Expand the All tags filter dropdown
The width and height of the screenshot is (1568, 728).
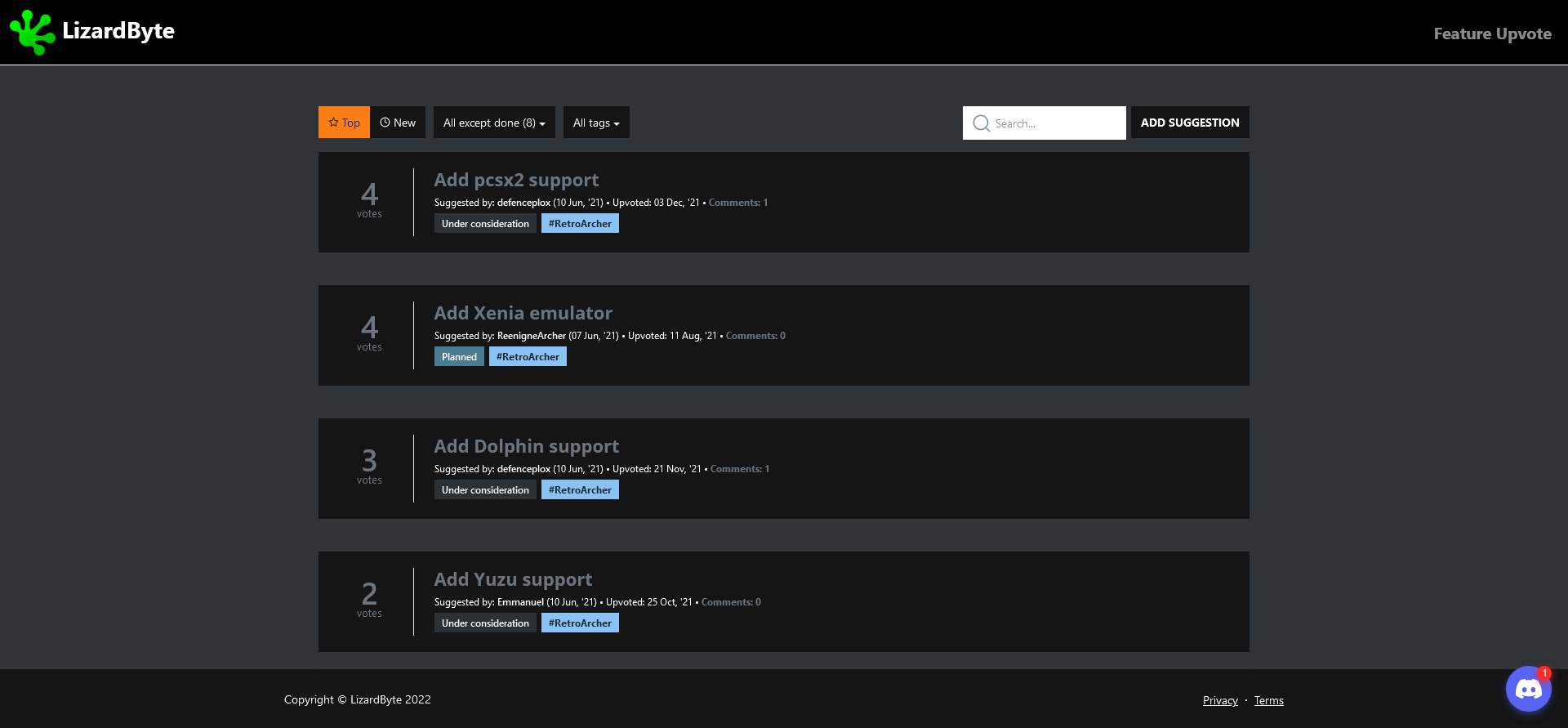(596, 123)
